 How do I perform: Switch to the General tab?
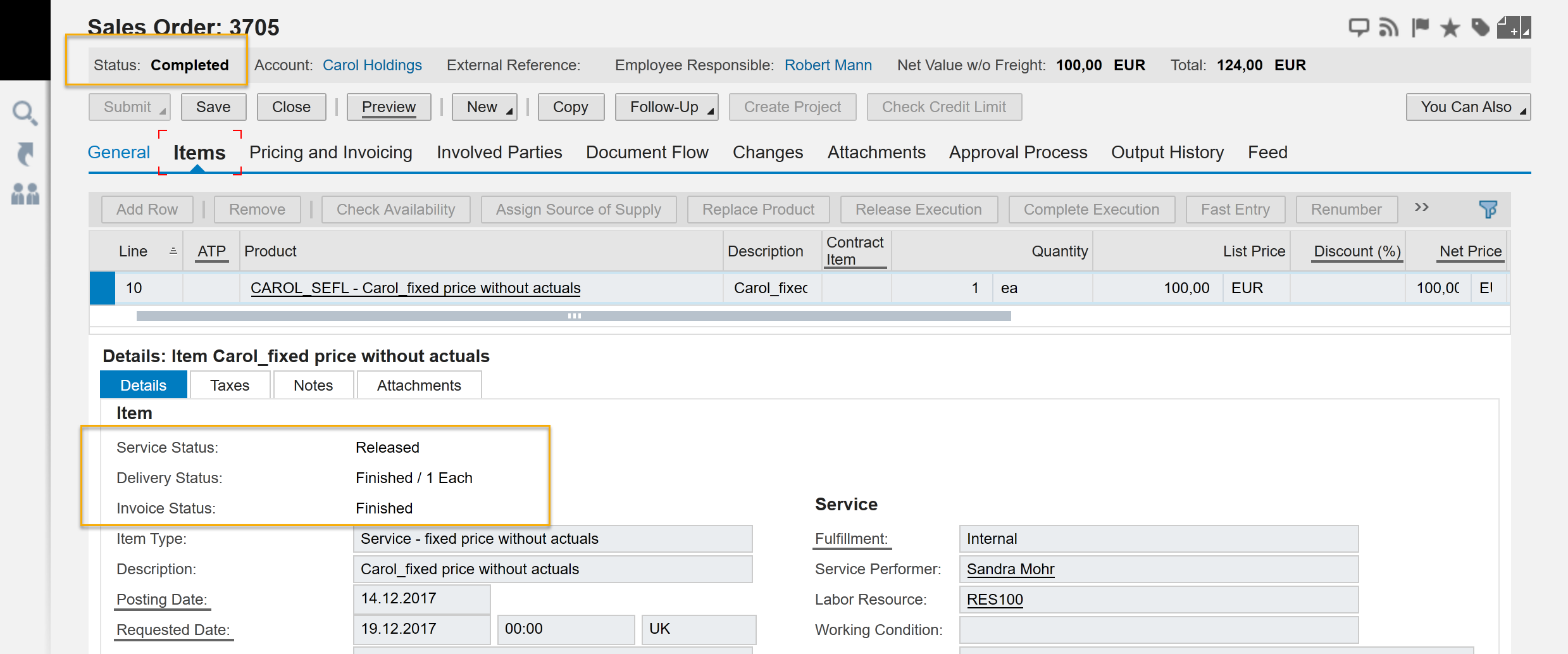pos(119,153)
